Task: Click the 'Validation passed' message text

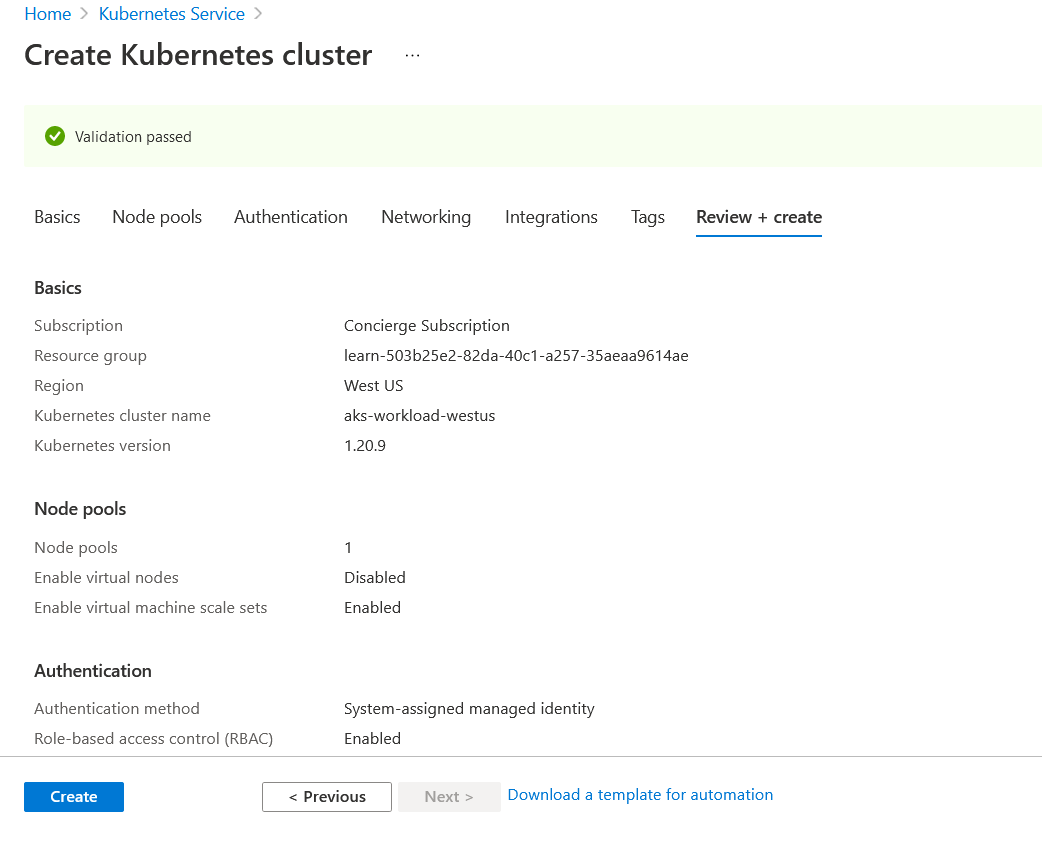Action: [x=133, y=137]
